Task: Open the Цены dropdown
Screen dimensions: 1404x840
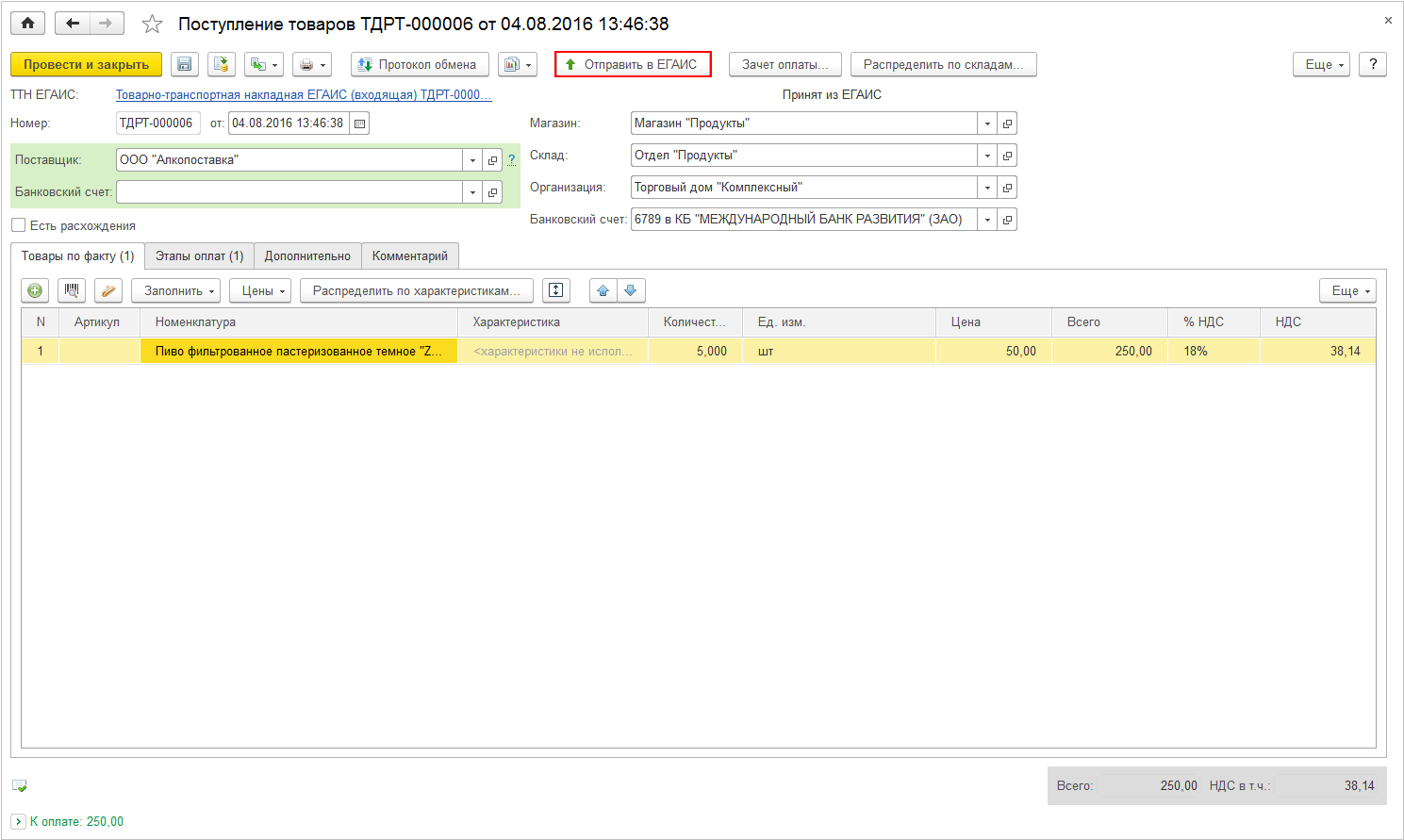Action: click(x=260, y=290)
